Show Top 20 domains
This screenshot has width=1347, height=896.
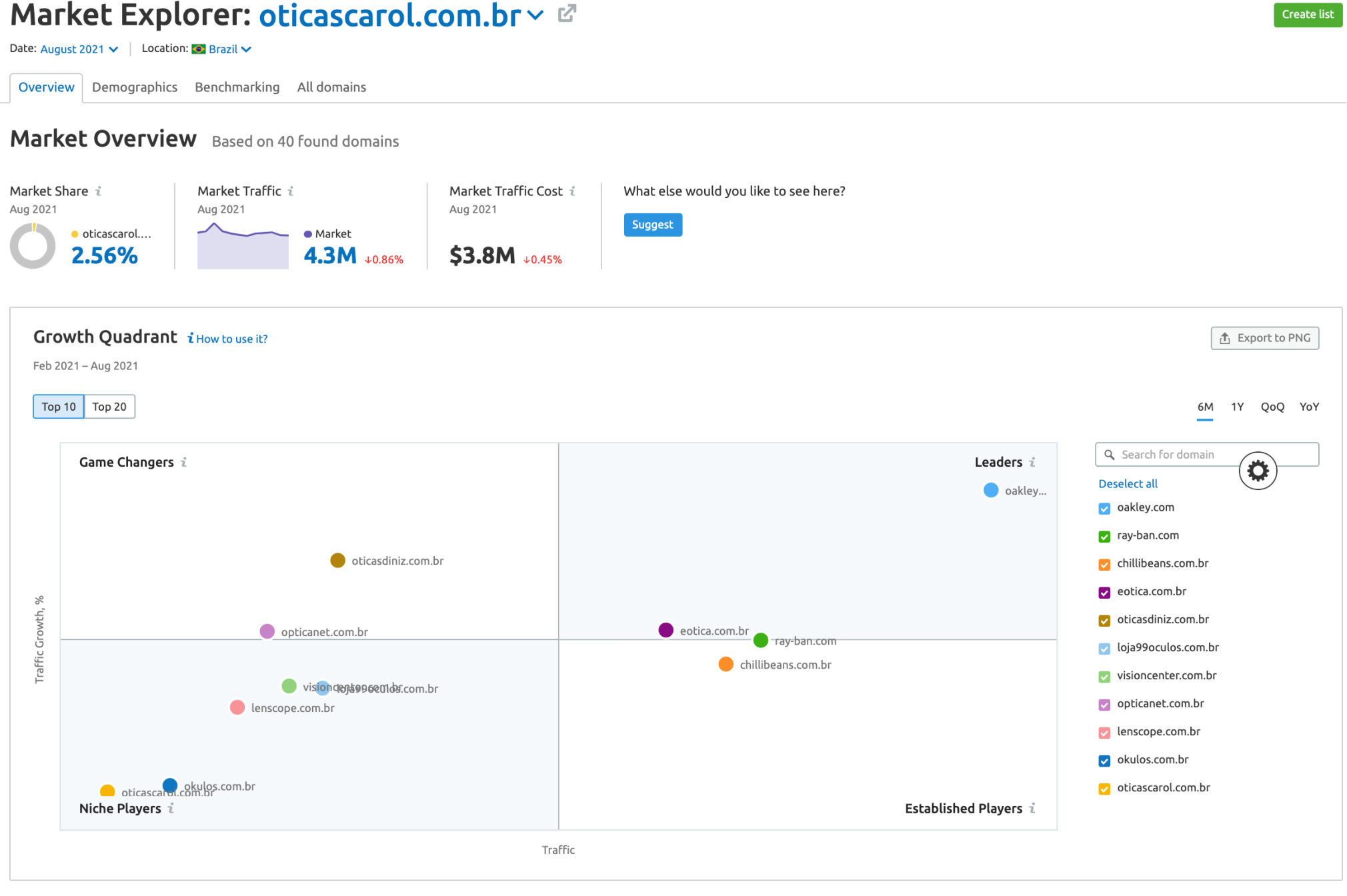click(x=109, y=407)
